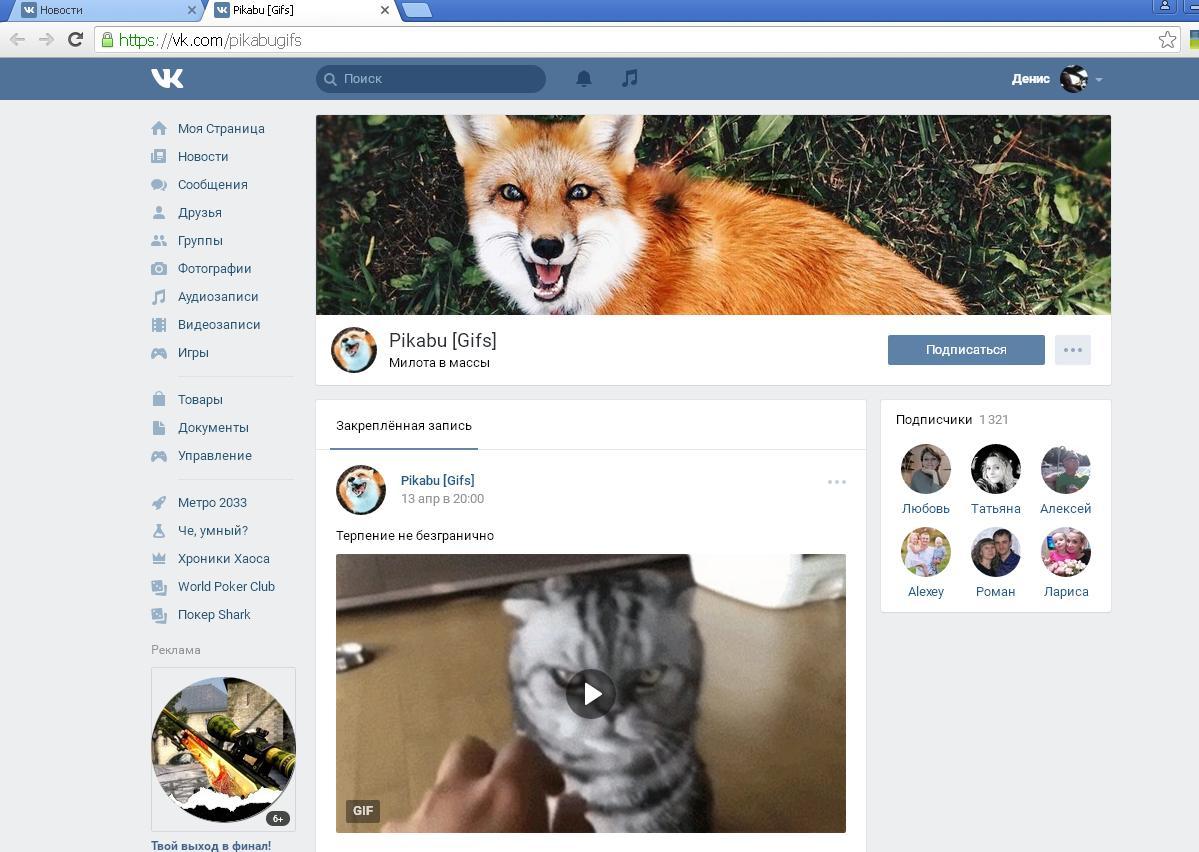Click the camera icon beside Фотографии
Image resolution: width=1199 pixels, height=852 pixels.
tap(158, 268)
